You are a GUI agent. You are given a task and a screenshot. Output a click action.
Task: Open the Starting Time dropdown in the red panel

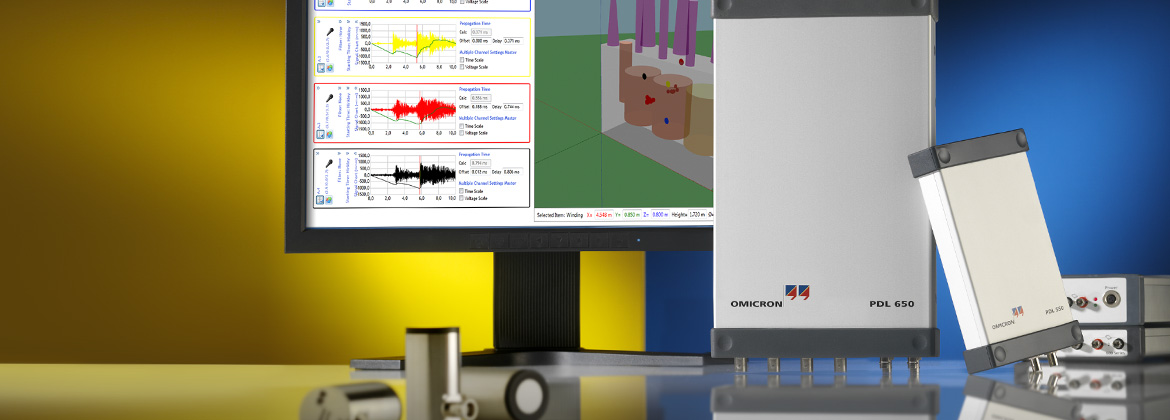point(348,88)
